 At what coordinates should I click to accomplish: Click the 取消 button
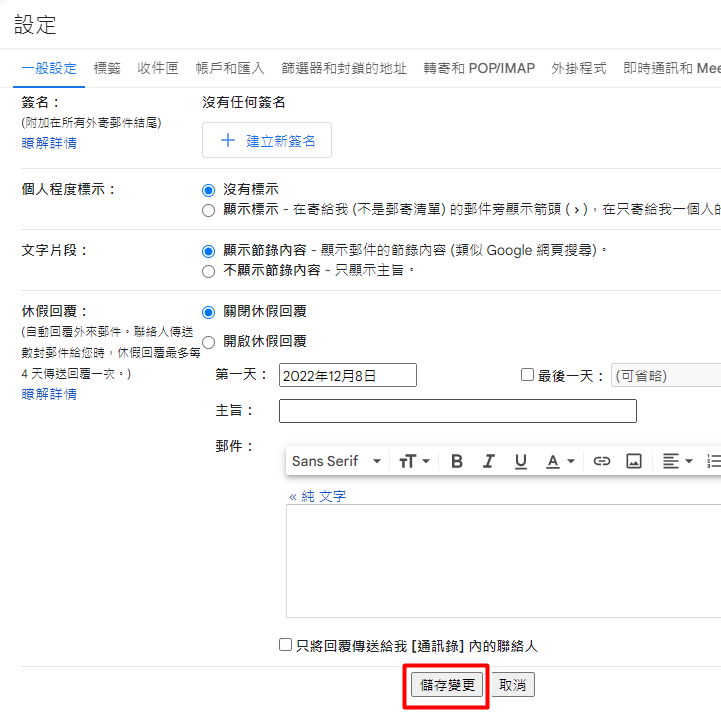pos(513,685)
